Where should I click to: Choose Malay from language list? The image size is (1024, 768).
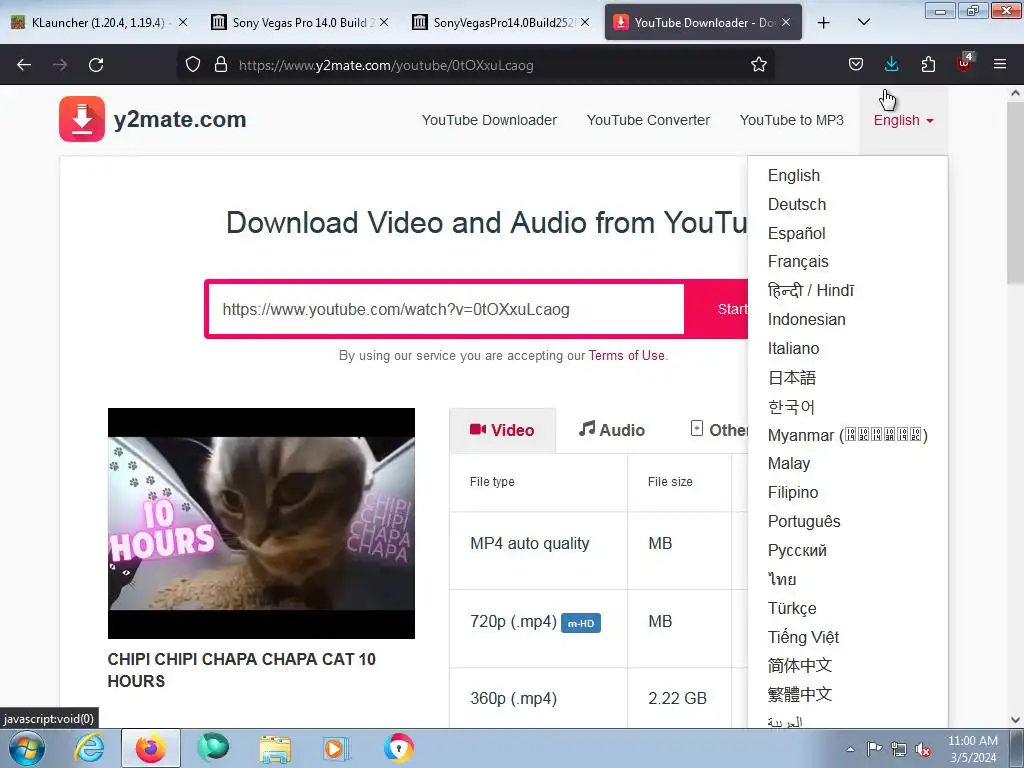click(x=789, y=464)
